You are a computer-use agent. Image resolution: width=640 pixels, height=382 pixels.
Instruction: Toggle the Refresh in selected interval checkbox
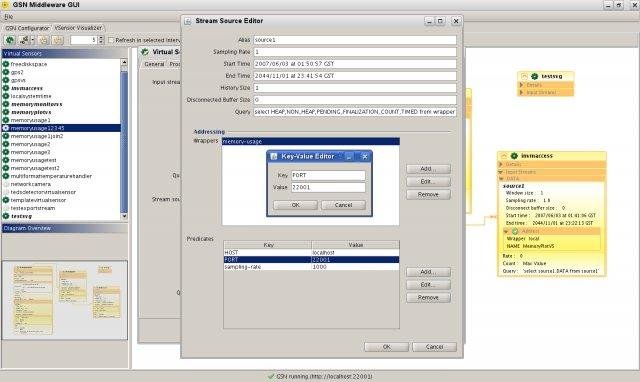(111, 40)
